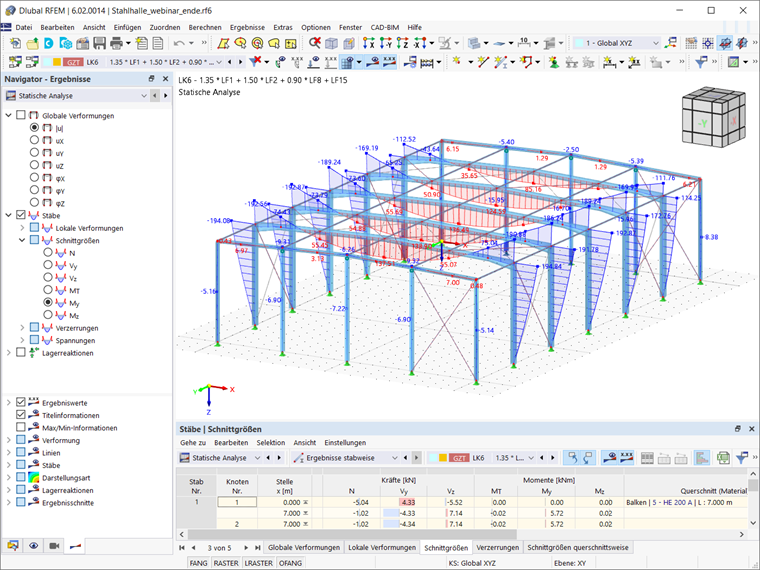The width and height of the screenshot is (760, 570).
Task: Open the navigator views camera tab
Action: pyautogui.click(x=54, y=546)
